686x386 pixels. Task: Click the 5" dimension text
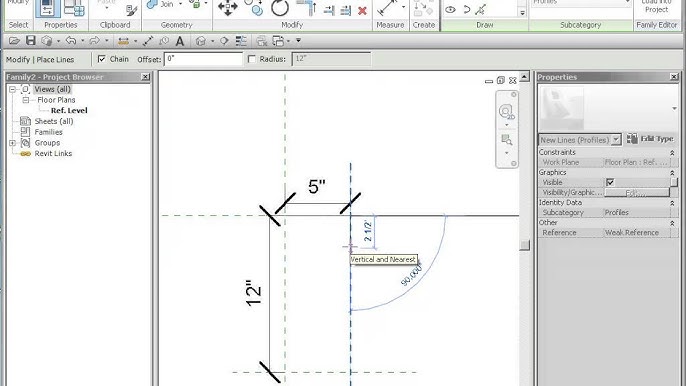(317, 186)
